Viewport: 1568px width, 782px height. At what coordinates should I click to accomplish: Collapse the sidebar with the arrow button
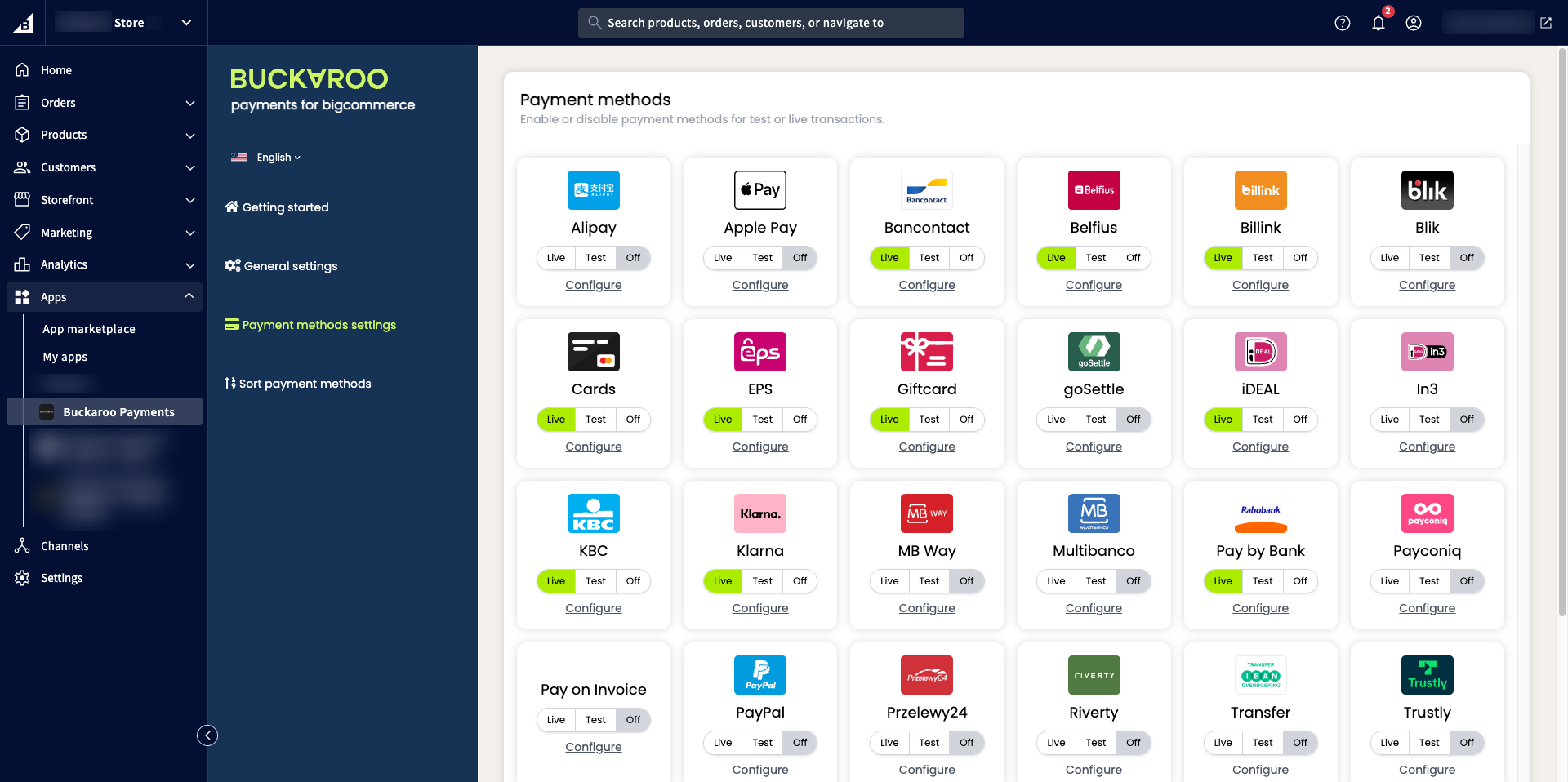point(207,735)
